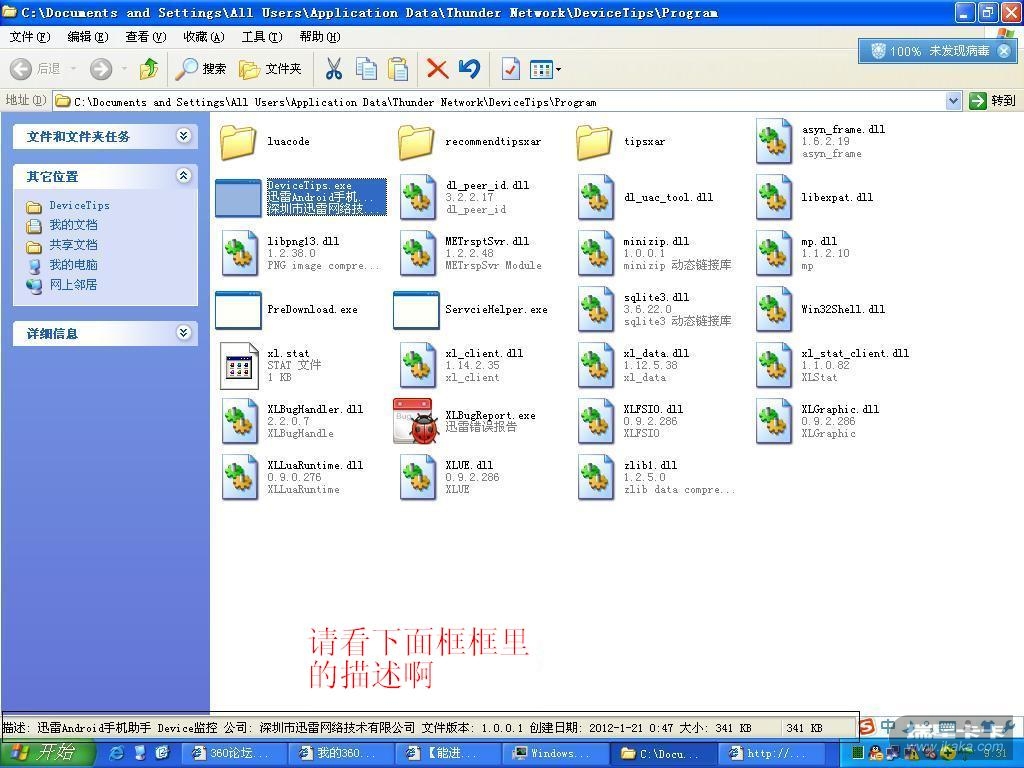Select ServcieHelper.exe application icon
1024x768 pixels.
(417, 310)
